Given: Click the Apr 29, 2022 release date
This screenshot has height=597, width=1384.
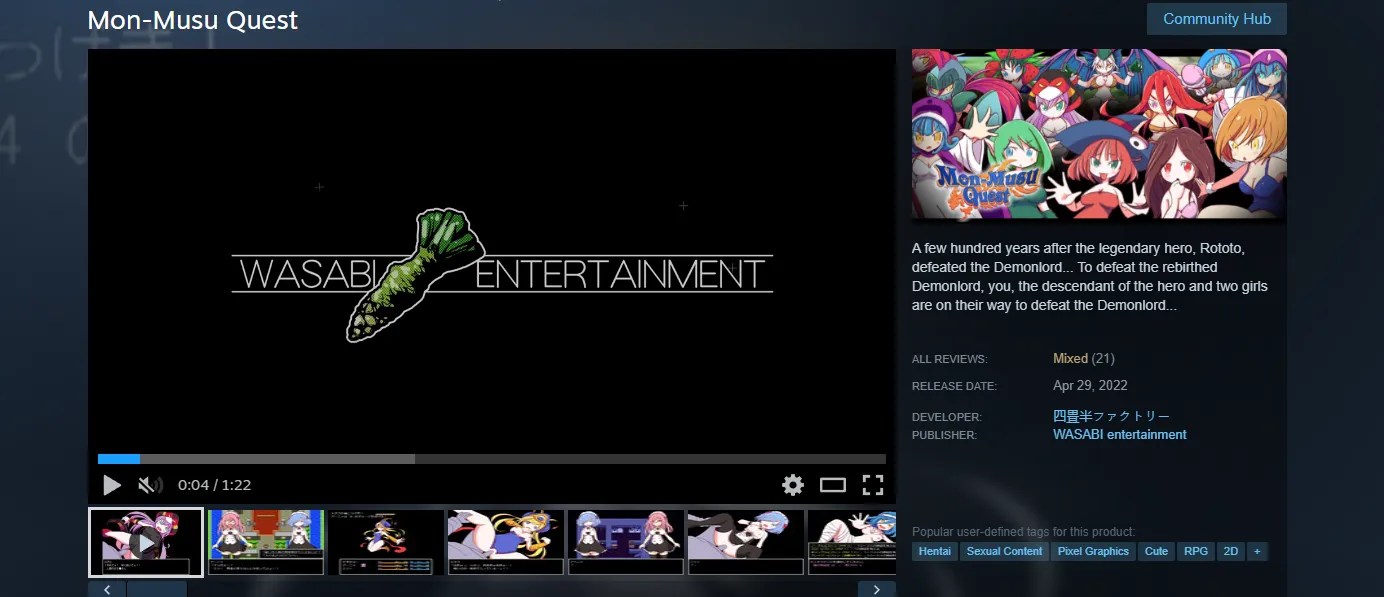Looking at the screenshot, I should tap(1090, 386).
